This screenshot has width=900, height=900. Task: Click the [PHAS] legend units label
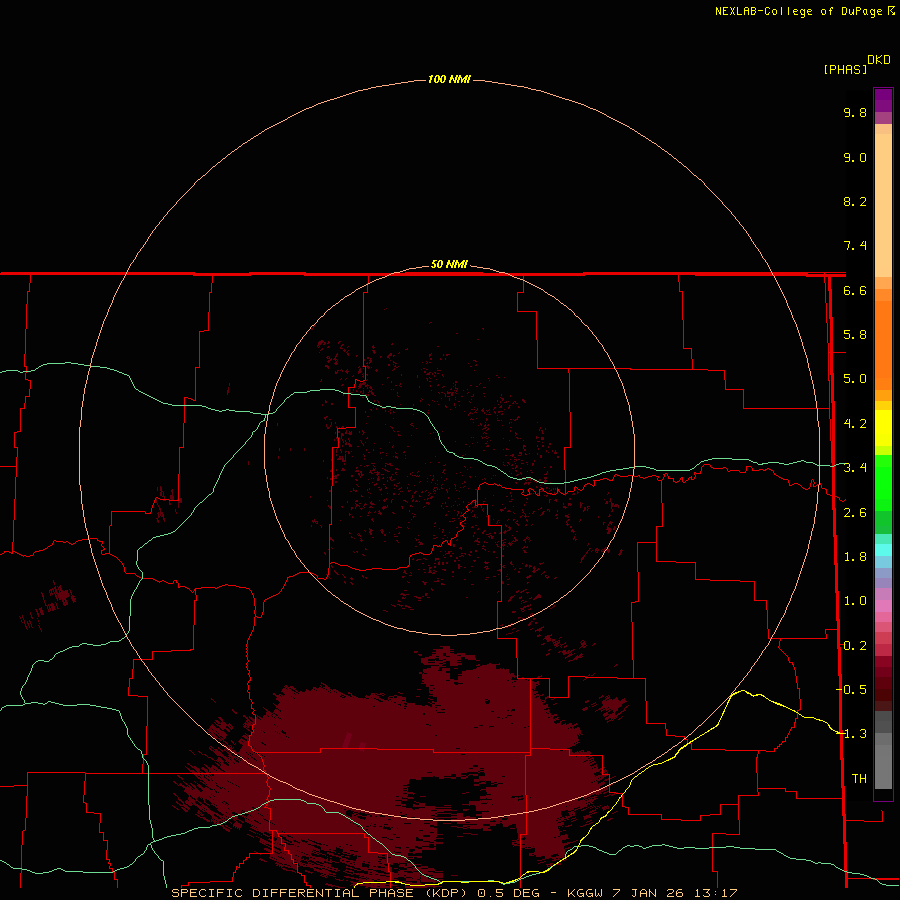click(845, 69)
